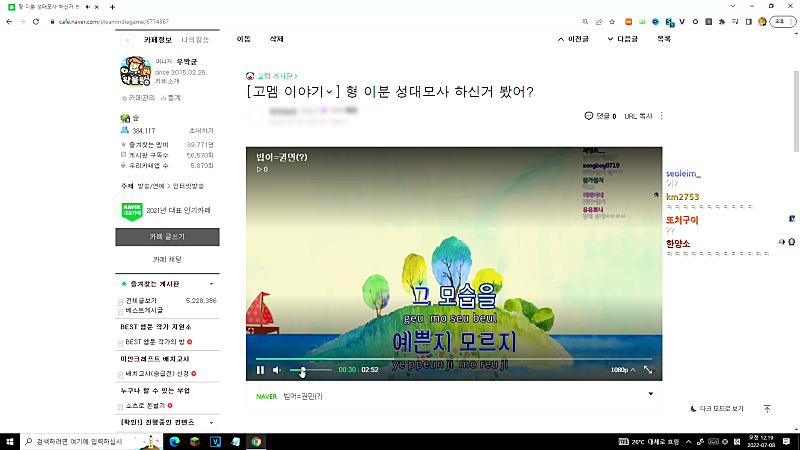Click the comment count icon 댓글 0
The height and width of the screenshot is (450, 800).
[x=600, y=116]
